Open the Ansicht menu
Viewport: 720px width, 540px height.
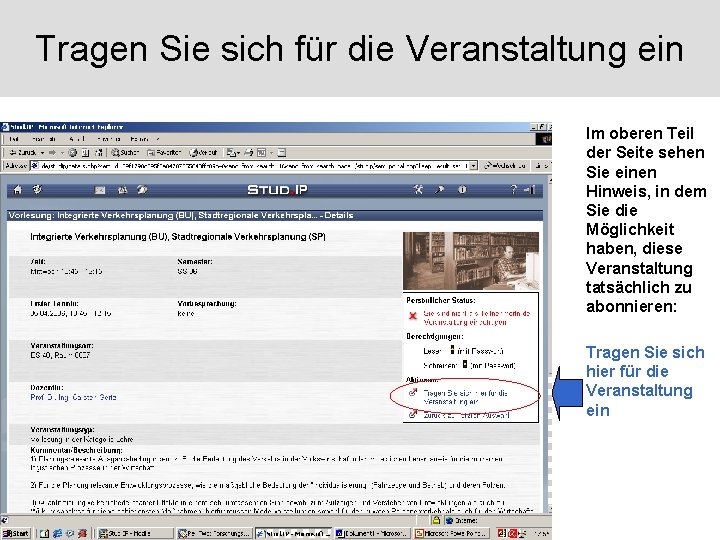click(x=76, y=139)
